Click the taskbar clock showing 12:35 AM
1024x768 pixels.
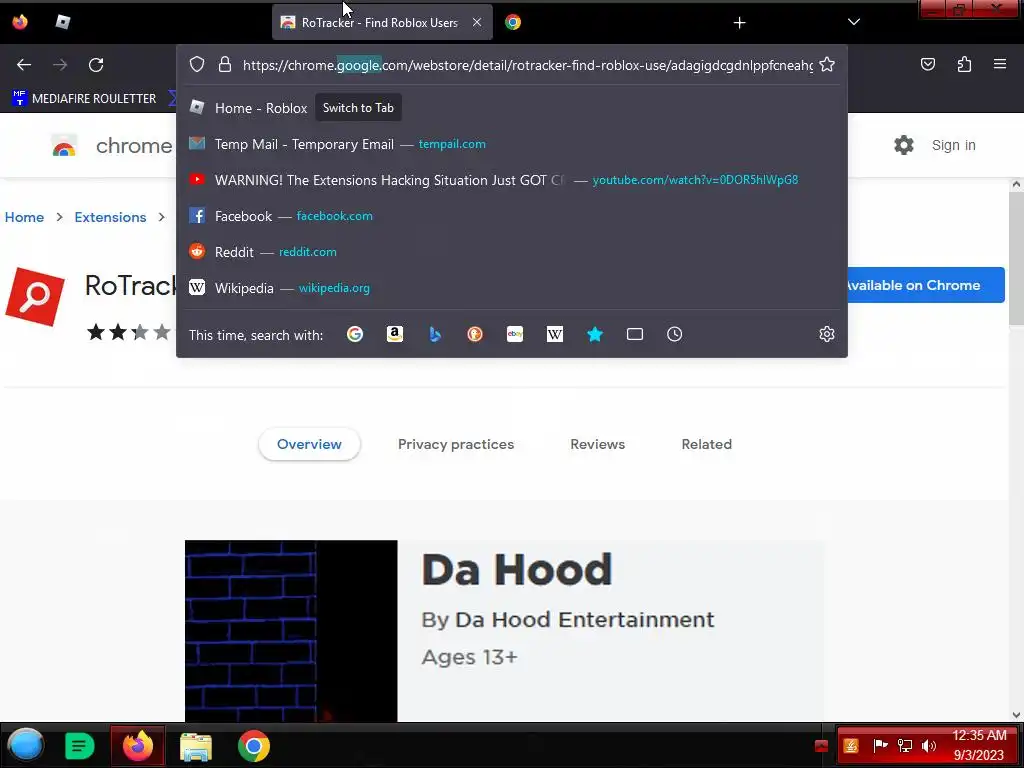coord(979,746)
